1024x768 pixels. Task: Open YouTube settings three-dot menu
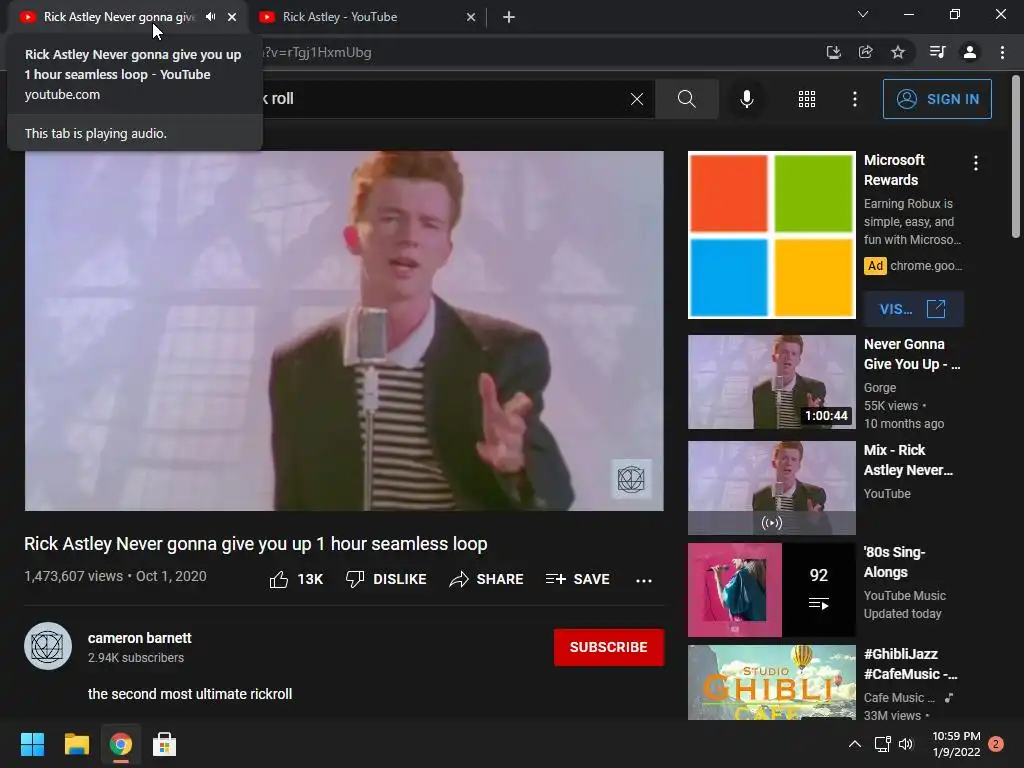click(x=855, y=99)
